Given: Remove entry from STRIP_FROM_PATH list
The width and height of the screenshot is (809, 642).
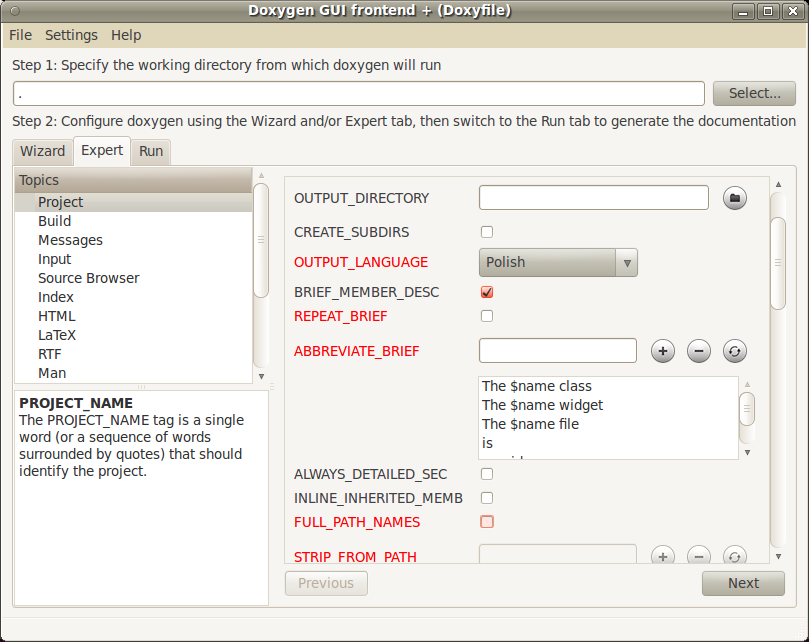Looking at the screenshot, I should (699, 556).
